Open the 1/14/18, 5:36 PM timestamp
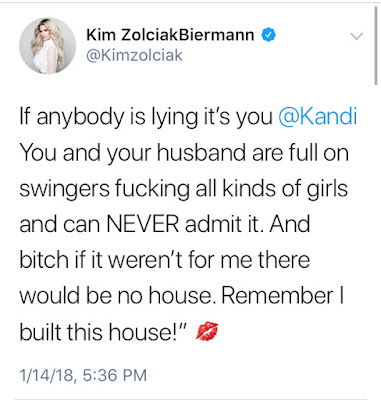The width and height of the screenshot is (381, 400). (x=83, y=375)
